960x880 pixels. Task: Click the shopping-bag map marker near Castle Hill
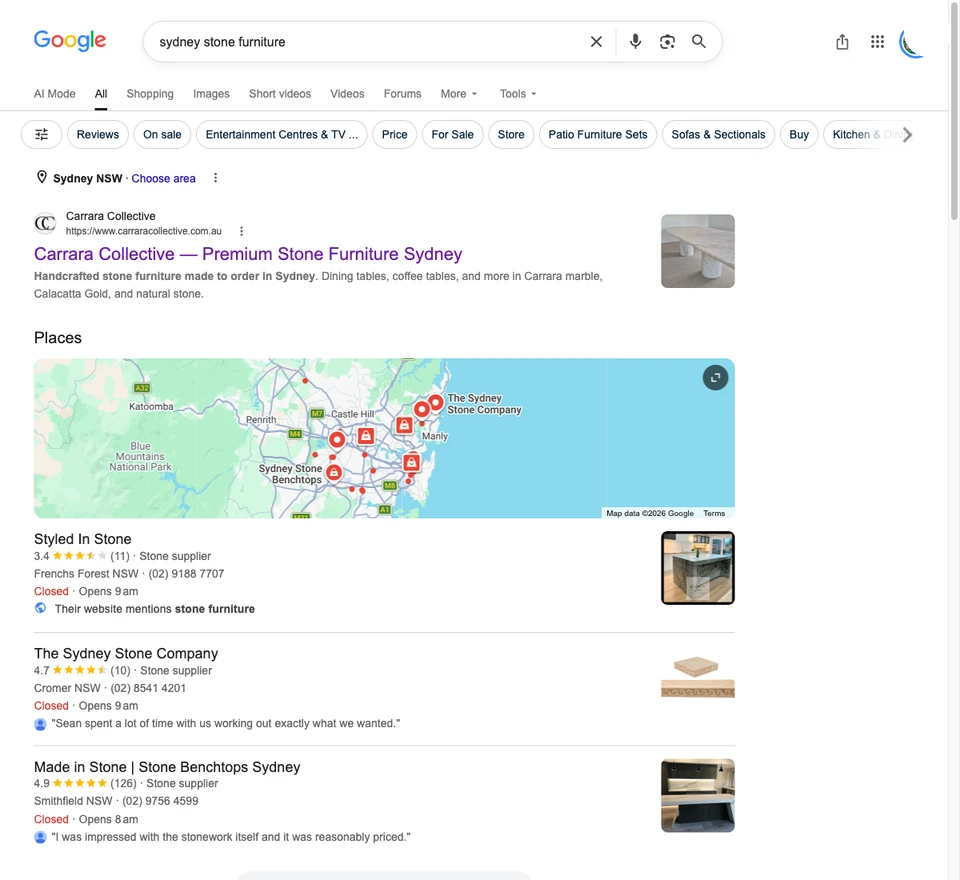366,435
